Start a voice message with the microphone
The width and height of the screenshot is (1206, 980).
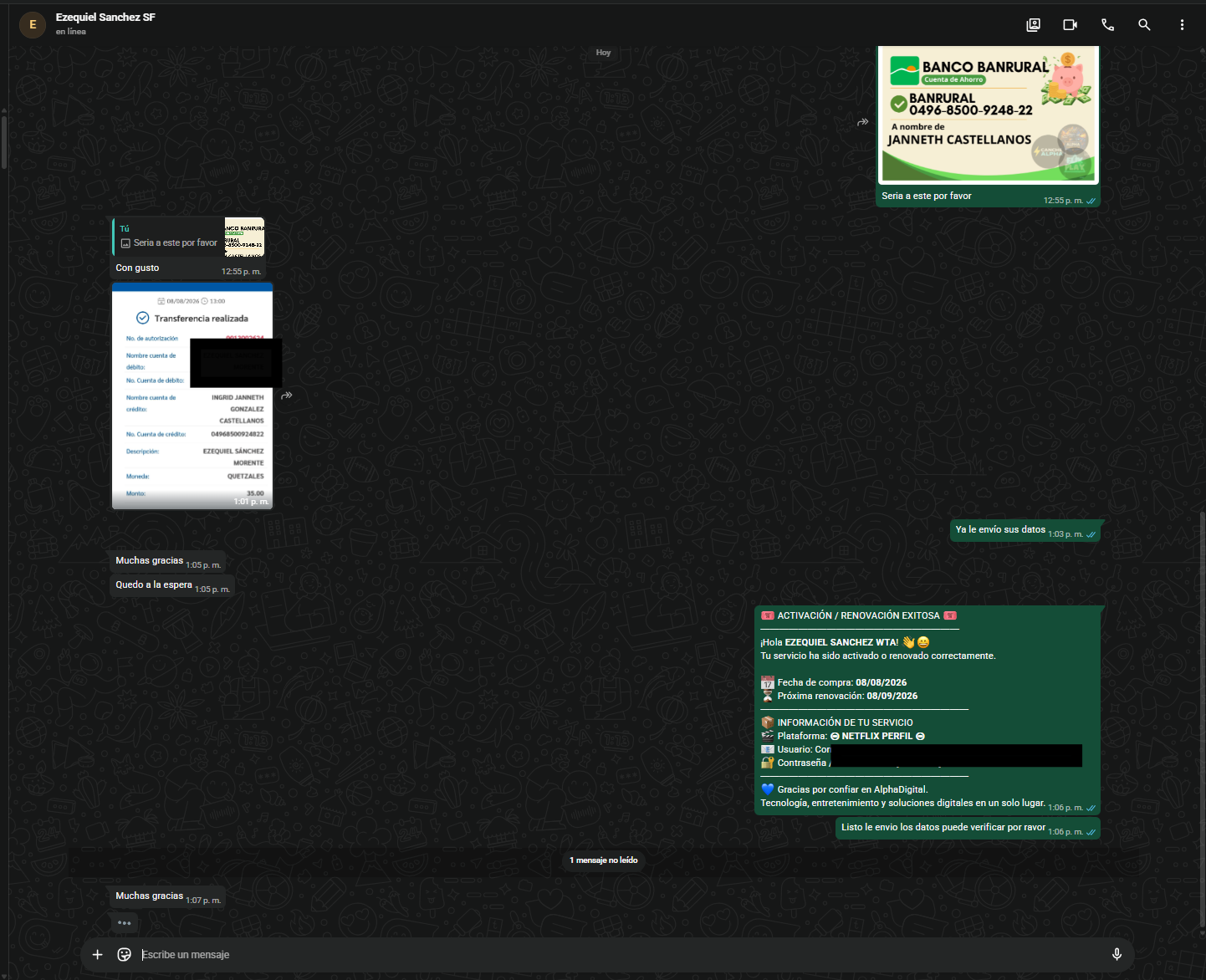pos(1117,954)
